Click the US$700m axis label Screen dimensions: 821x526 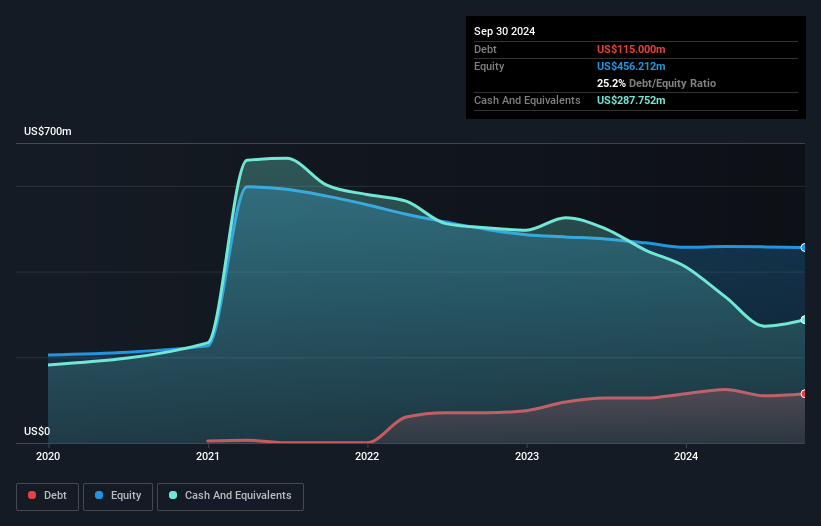(x=48, y=131)
